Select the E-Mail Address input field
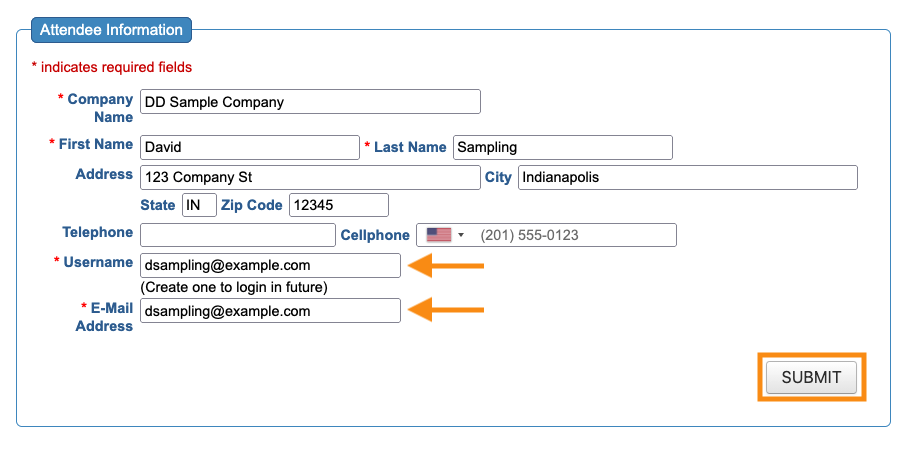Image resolution: width=908 pixels, height=449 pixels. pos(270,311)
